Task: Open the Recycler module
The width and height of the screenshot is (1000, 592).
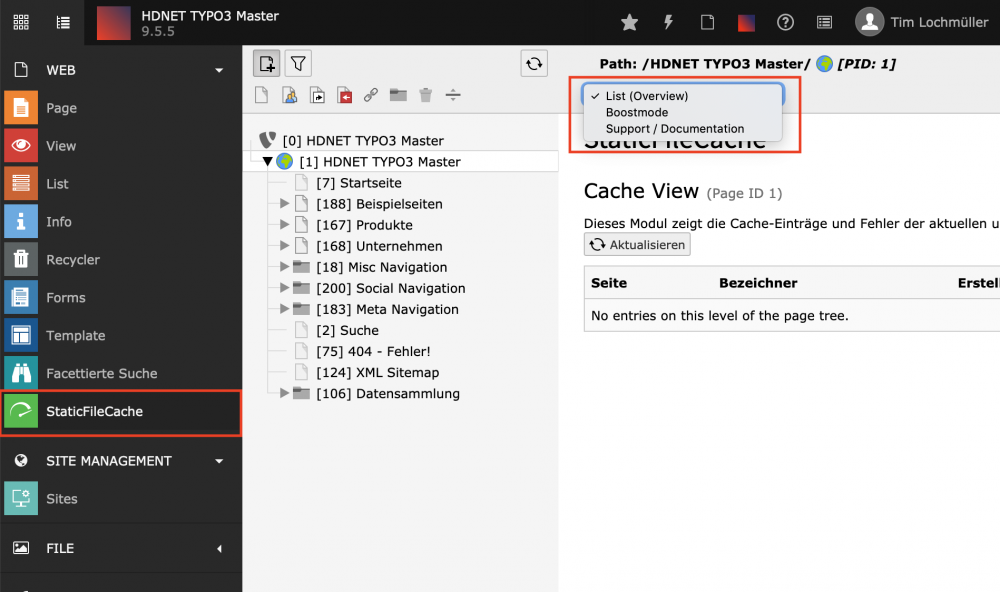Action: click(121, 260)
